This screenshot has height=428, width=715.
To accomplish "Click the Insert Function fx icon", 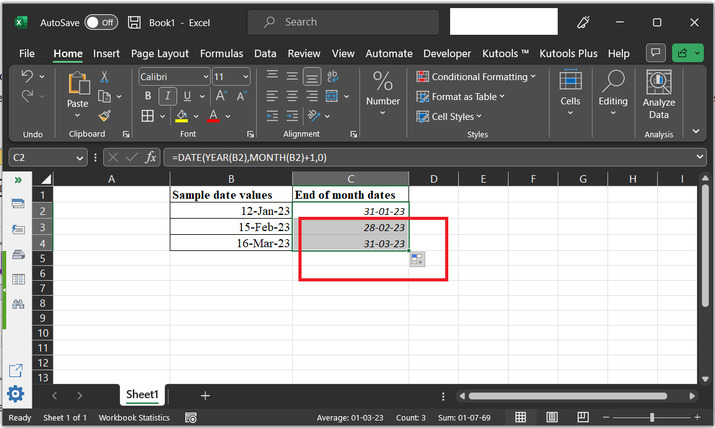I will (150, 158).
